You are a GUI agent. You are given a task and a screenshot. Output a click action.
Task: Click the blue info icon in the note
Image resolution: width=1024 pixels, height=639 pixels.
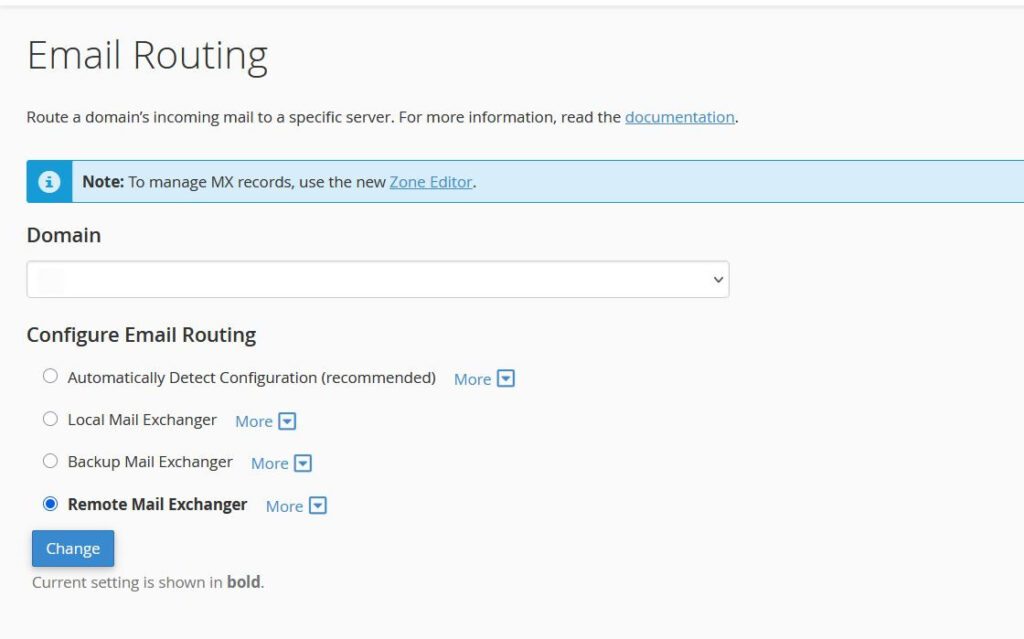tap(48, 182)
